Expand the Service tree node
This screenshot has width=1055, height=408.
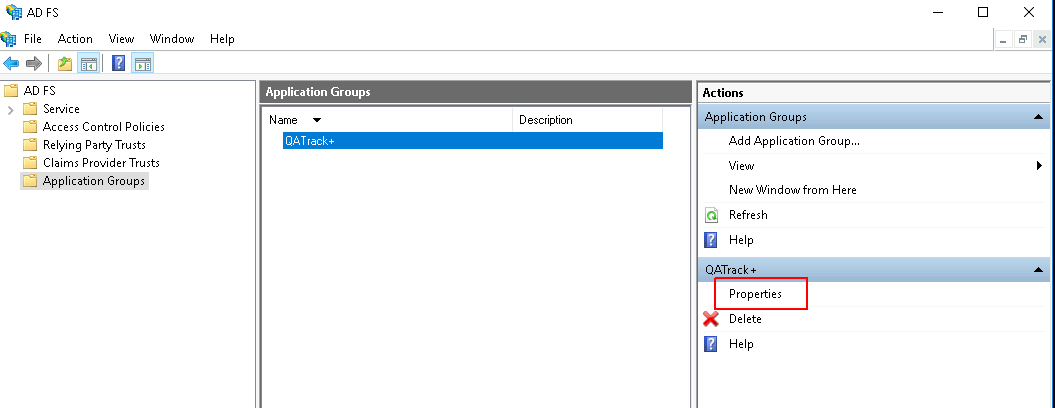click(10, 110)
